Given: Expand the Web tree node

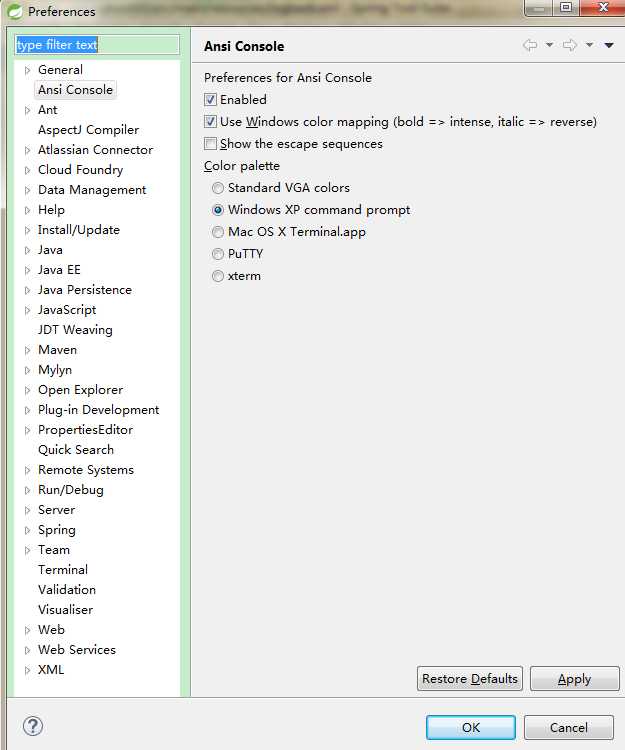Looking at the screenshot, I should (27, 630).
